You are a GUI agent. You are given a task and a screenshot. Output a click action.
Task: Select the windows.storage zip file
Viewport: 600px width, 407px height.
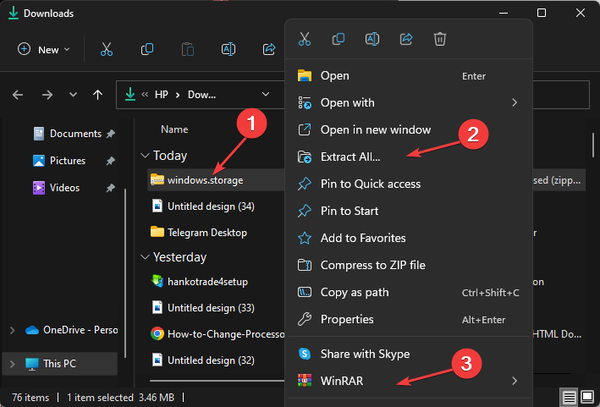click(216, 180)
